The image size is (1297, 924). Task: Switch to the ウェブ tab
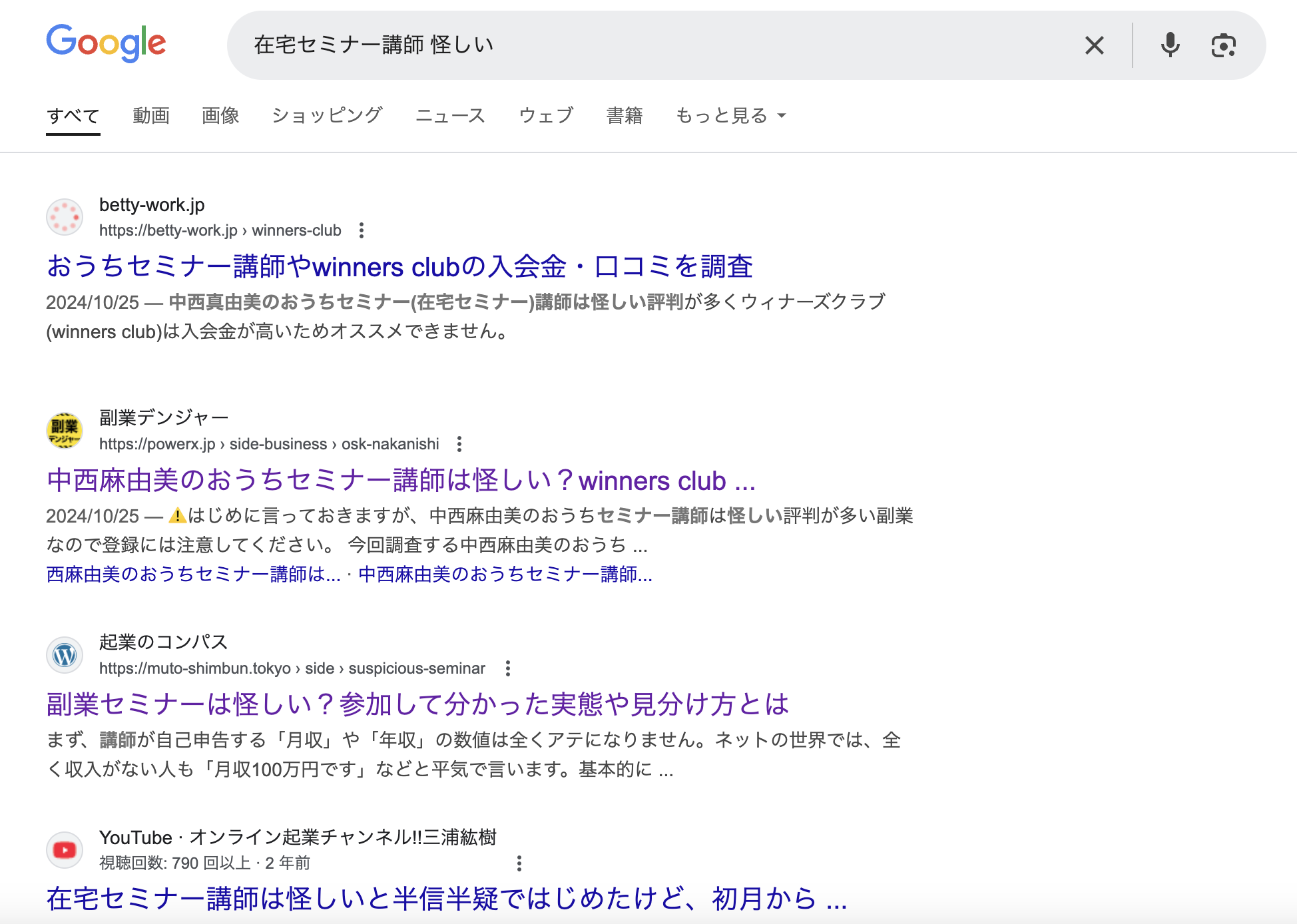(x=546, y=116)
